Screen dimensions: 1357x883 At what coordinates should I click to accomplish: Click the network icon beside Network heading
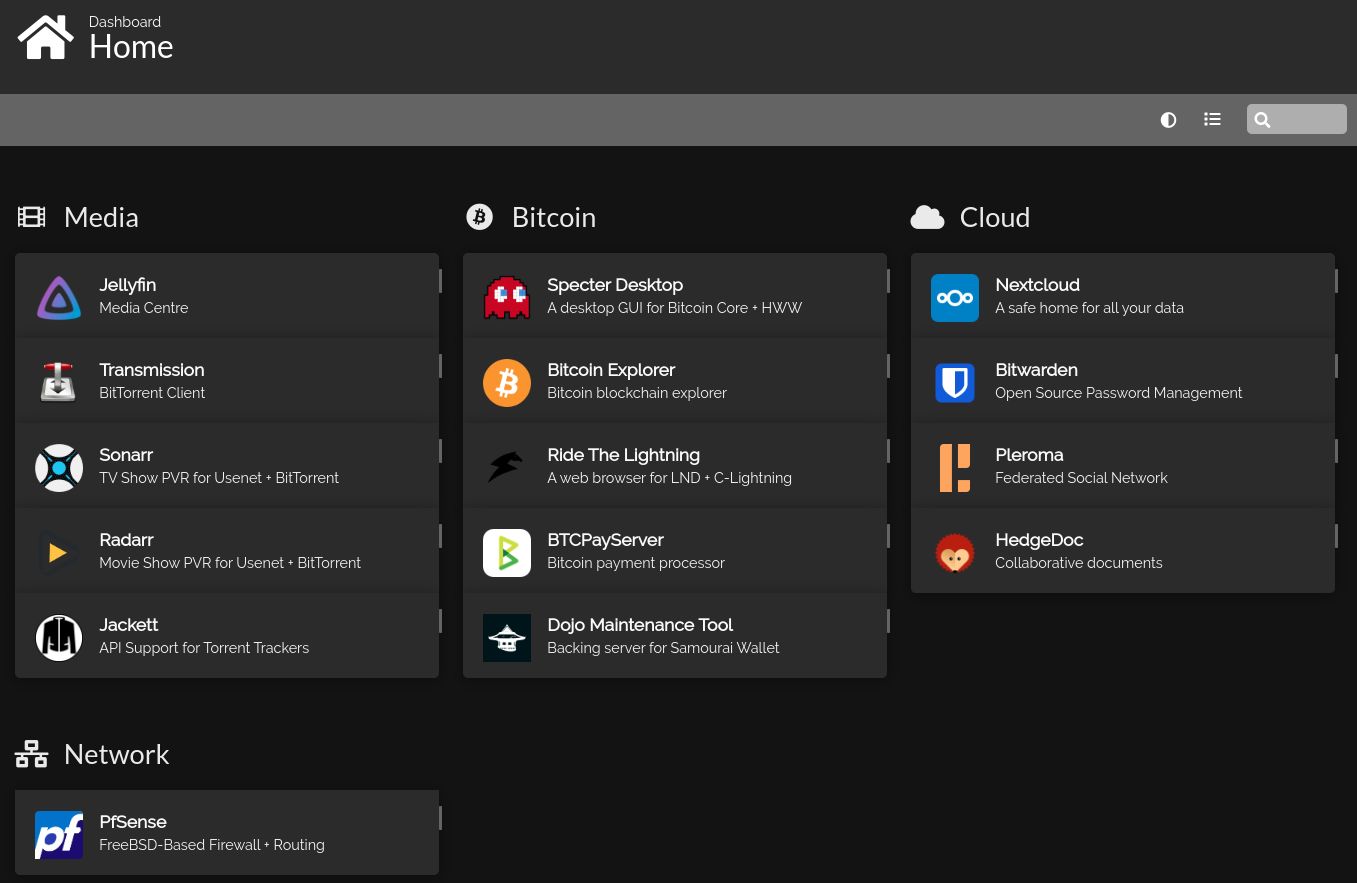(31, 753)
